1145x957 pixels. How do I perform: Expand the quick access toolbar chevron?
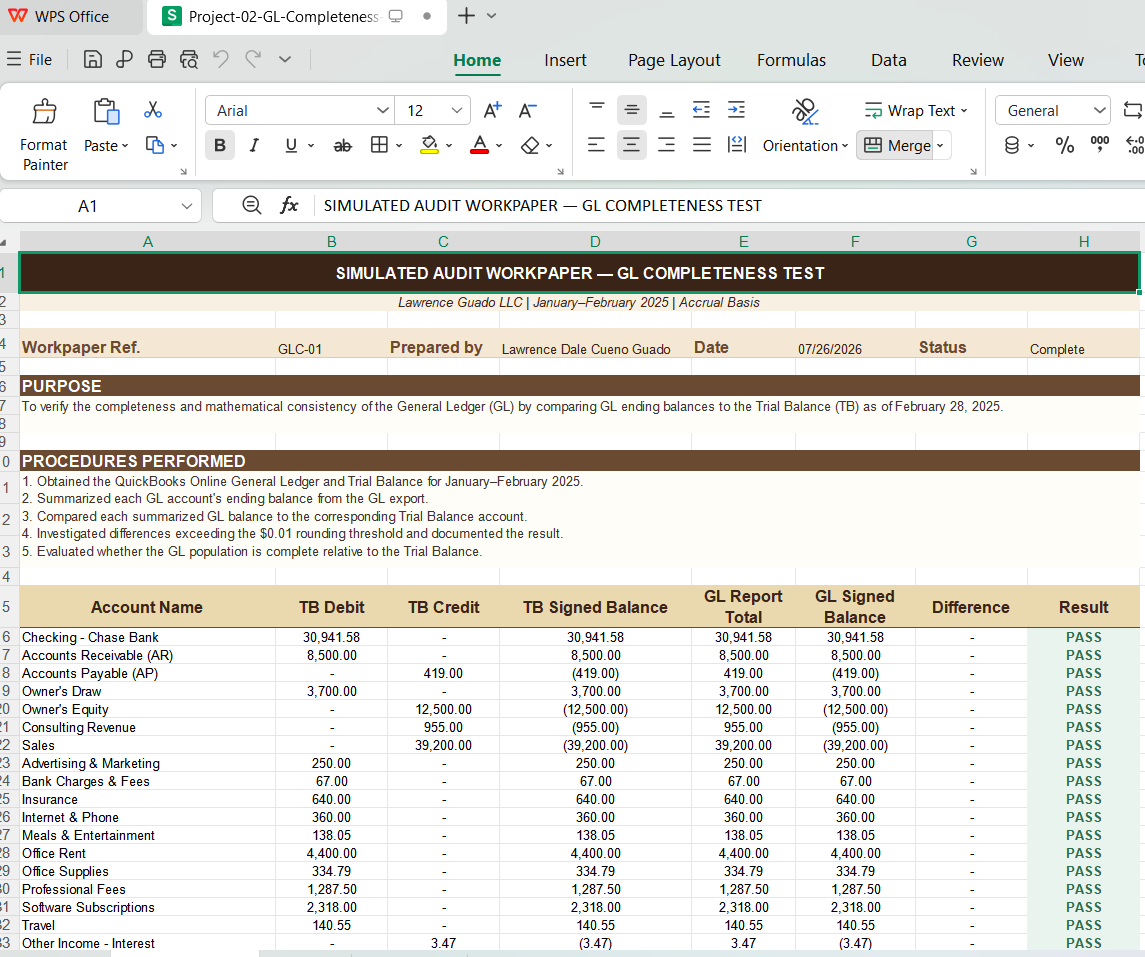pos(285,59)
